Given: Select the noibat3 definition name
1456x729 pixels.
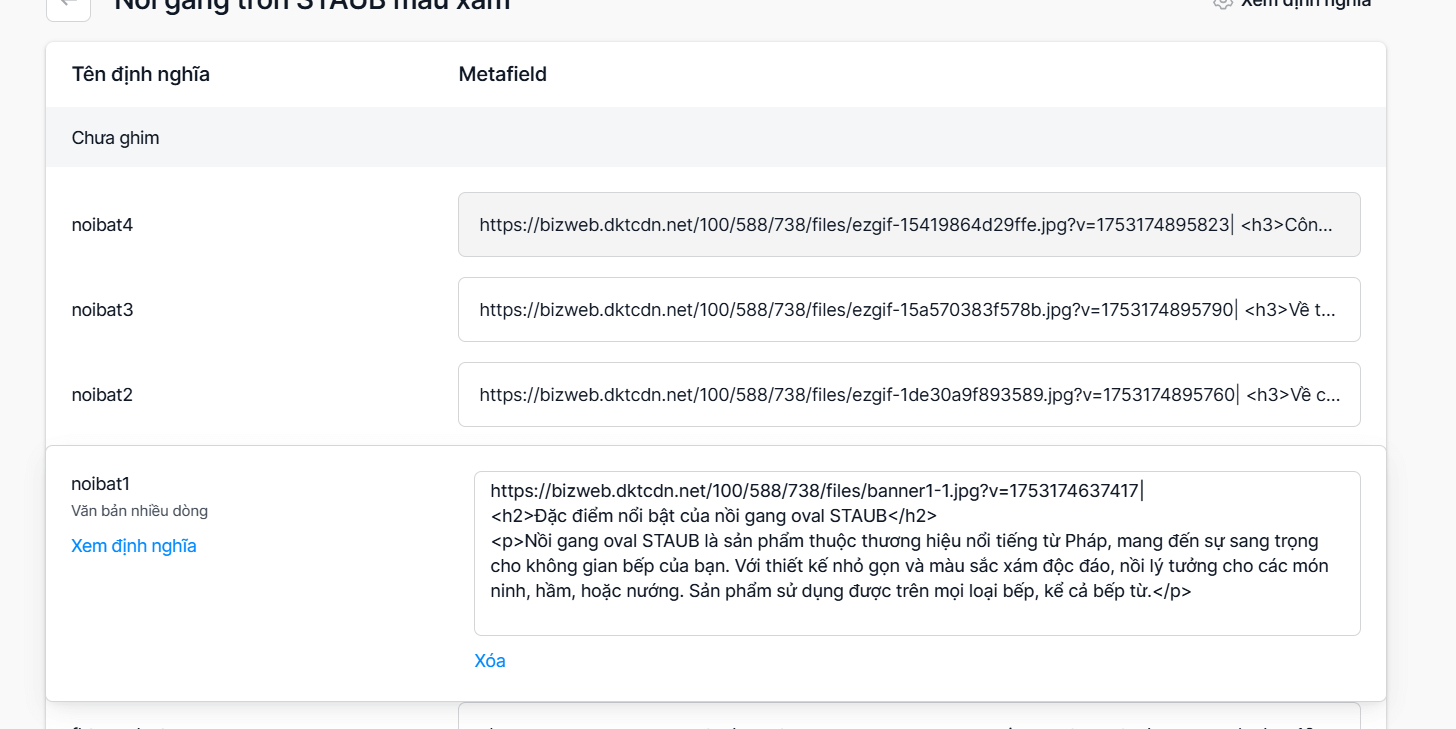Looking at the screenshot, I should pos(102,310).
